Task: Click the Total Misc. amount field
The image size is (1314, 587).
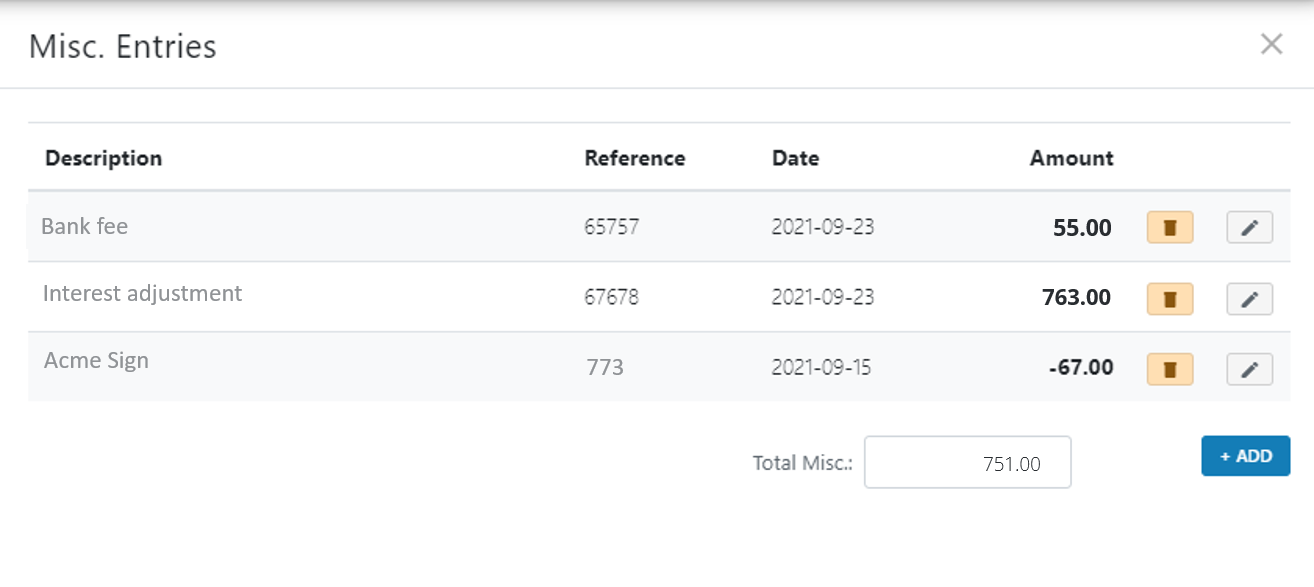Action: click(967, 462)
